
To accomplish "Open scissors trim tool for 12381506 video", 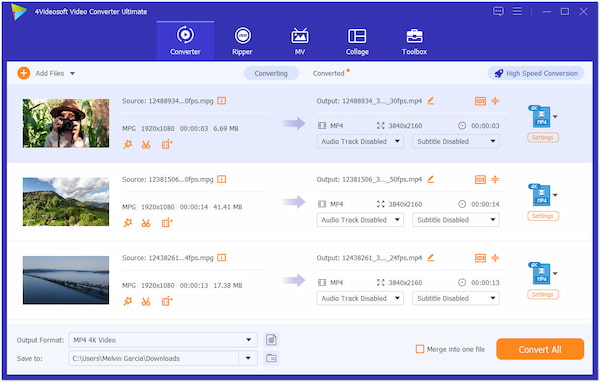I will (x=146, y=223).
